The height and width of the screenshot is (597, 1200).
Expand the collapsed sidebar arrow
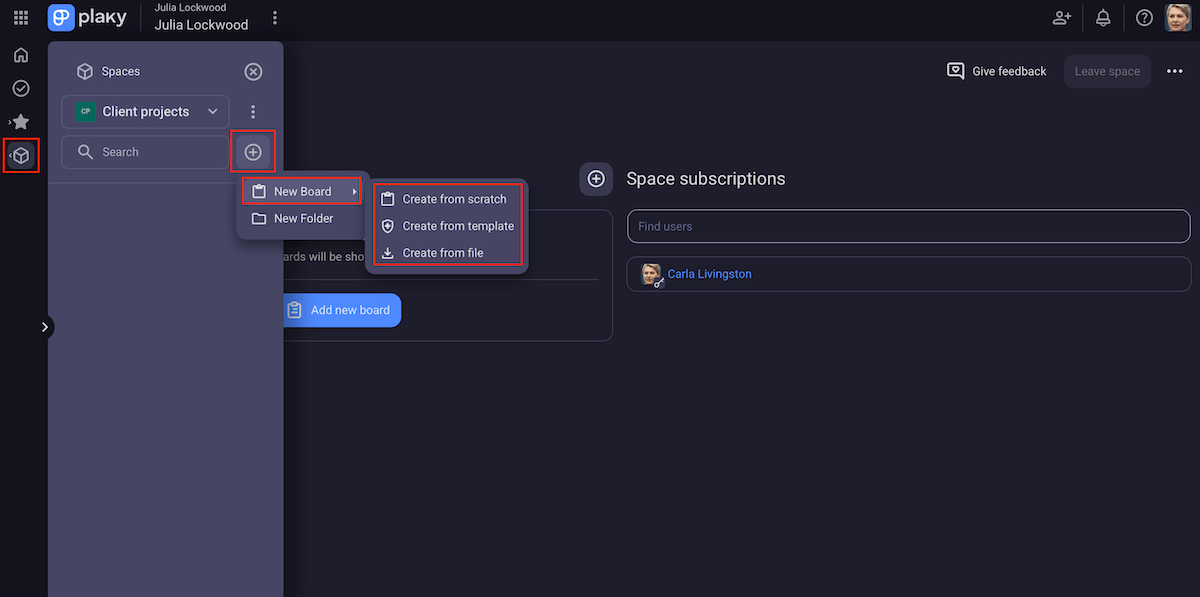coord(45,327)
